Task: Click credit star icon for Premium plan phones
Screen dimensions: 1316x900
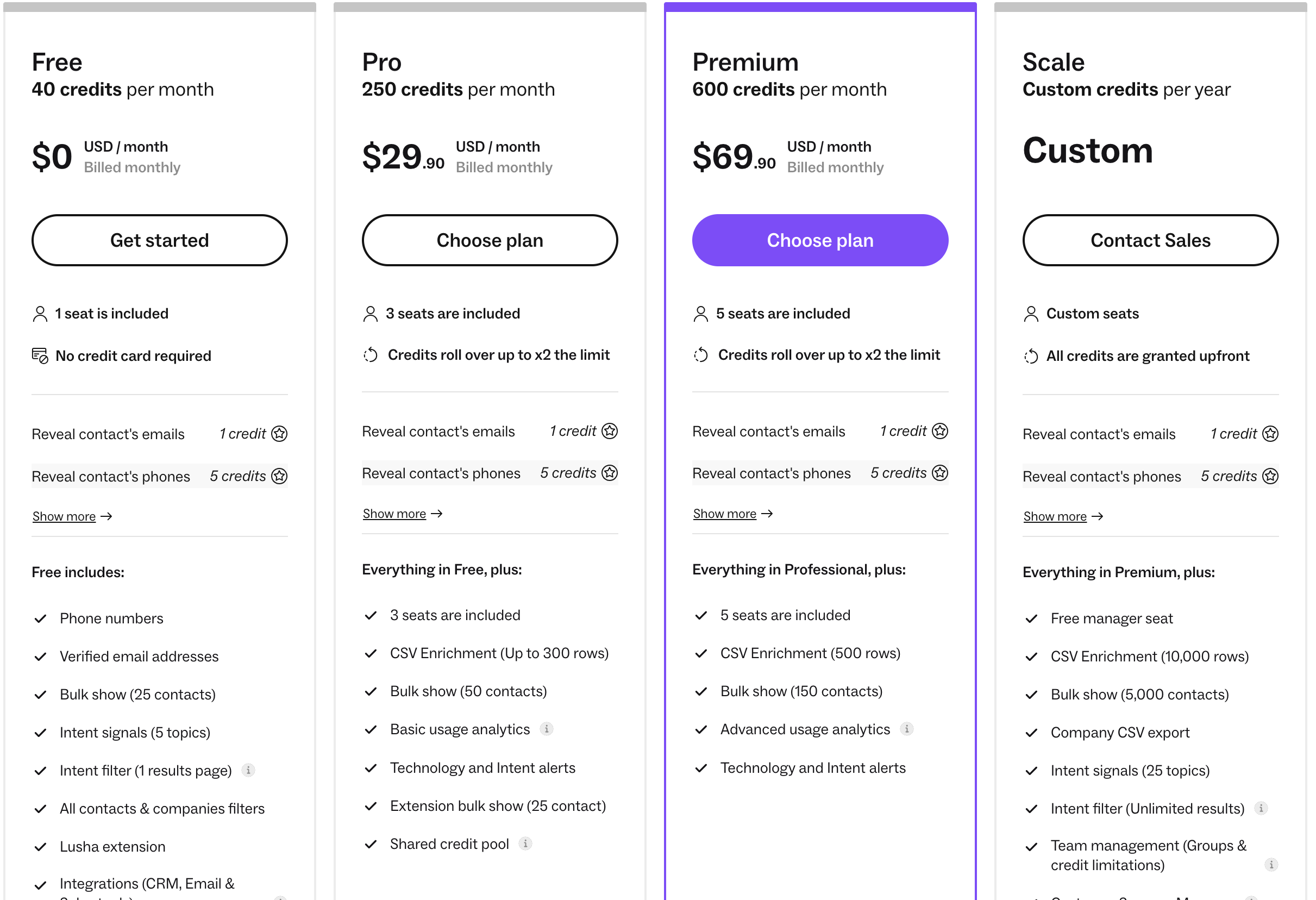Action: coord(939,472)
